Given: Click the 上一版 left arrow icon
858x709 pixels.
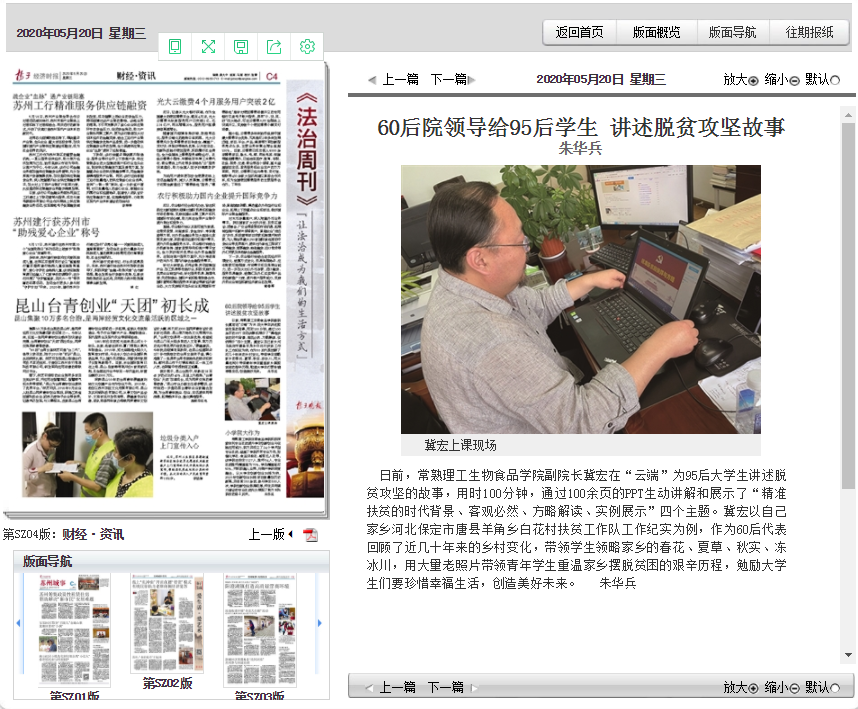Looking at the screenshot, I should [291, 534].
